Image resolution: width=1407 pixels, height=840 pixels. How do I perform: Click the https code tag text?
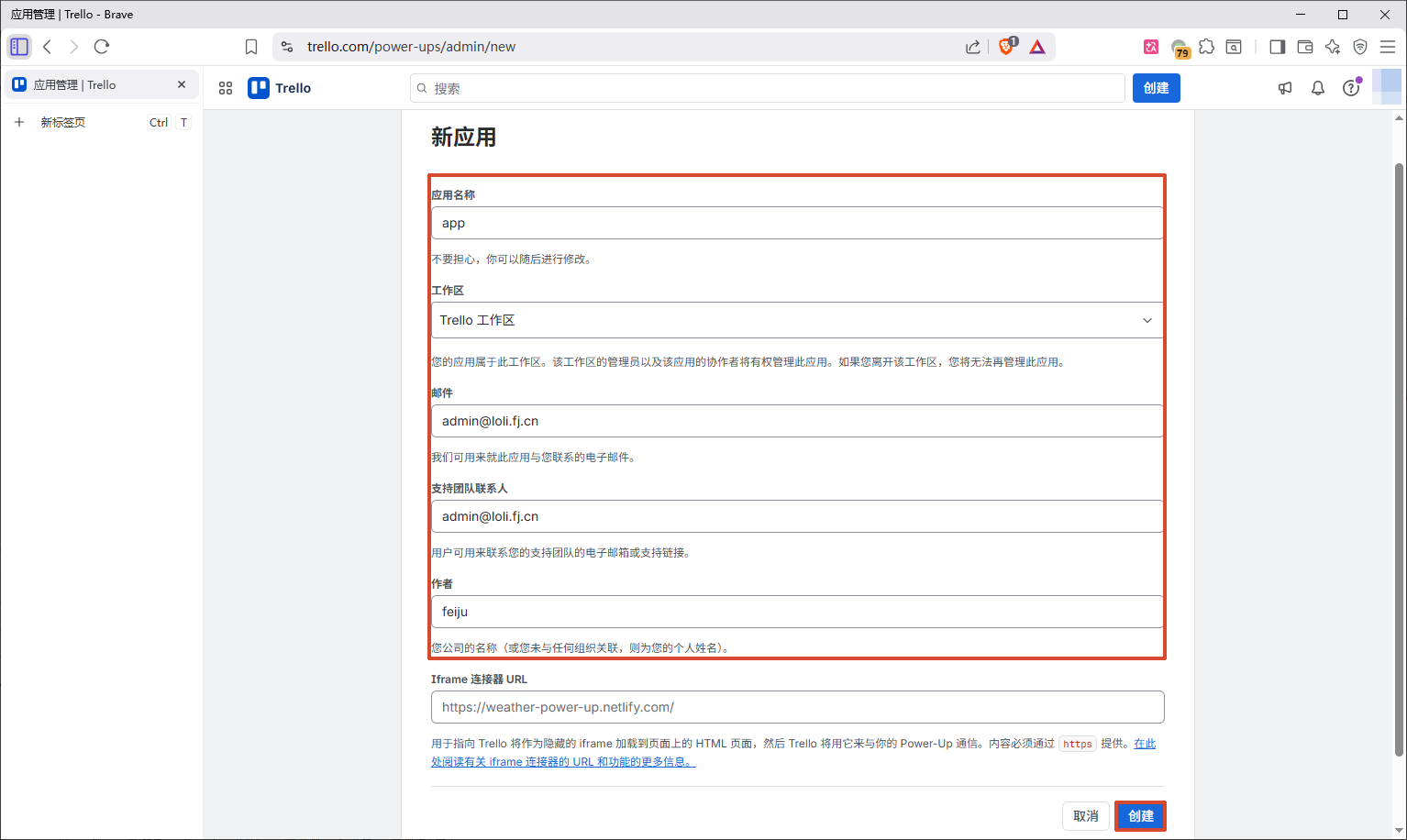coord(1078,744)
